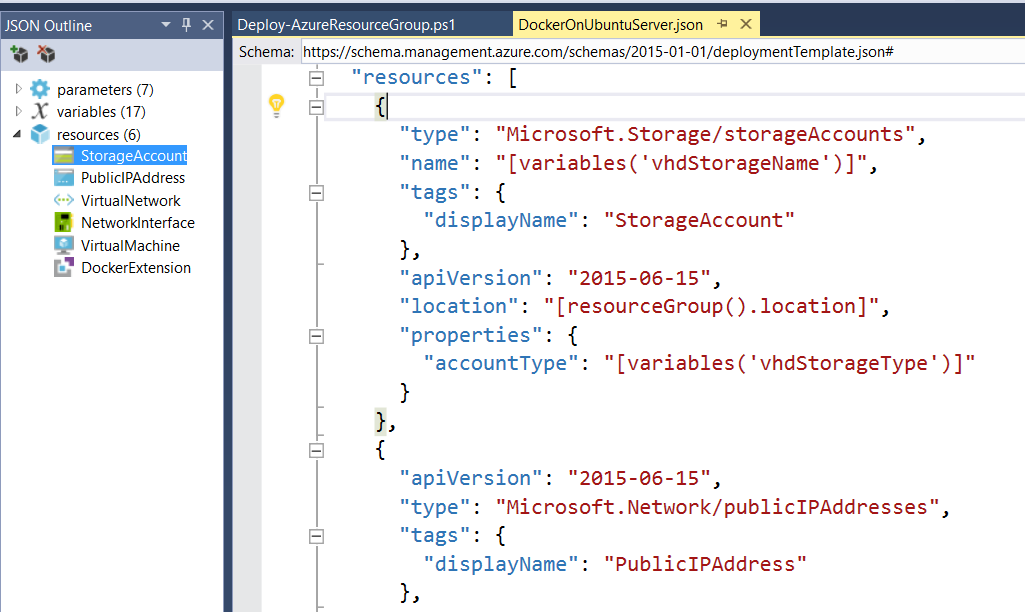Select the PublicIPAddress resource icon
Screen dimensions: 1025x612
tap(64, 178)
